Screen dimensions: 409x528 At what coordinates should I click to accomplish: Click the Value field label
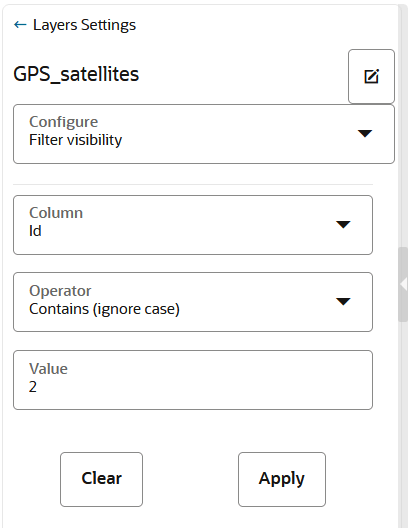48,369
